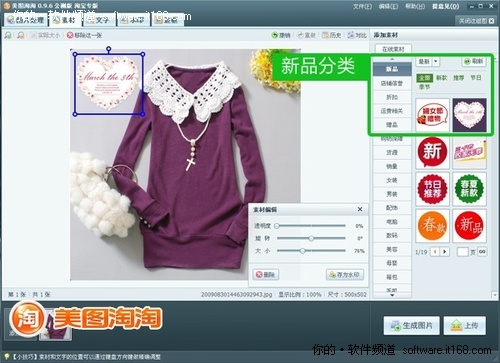
Task: Switch to the 图片处理 tab
Action: [x=26, y=20]
